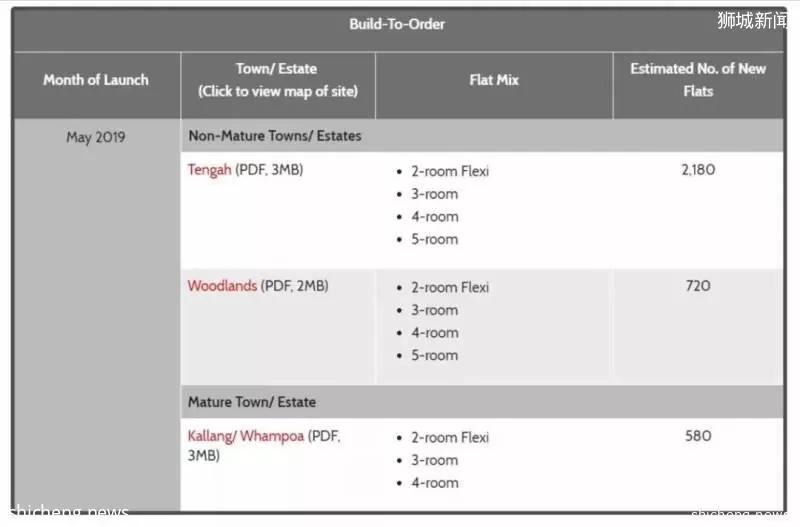Screen dimensions: 800x527
Task: Click the Mature Town/ Estate section row
Action: point(482,402)
